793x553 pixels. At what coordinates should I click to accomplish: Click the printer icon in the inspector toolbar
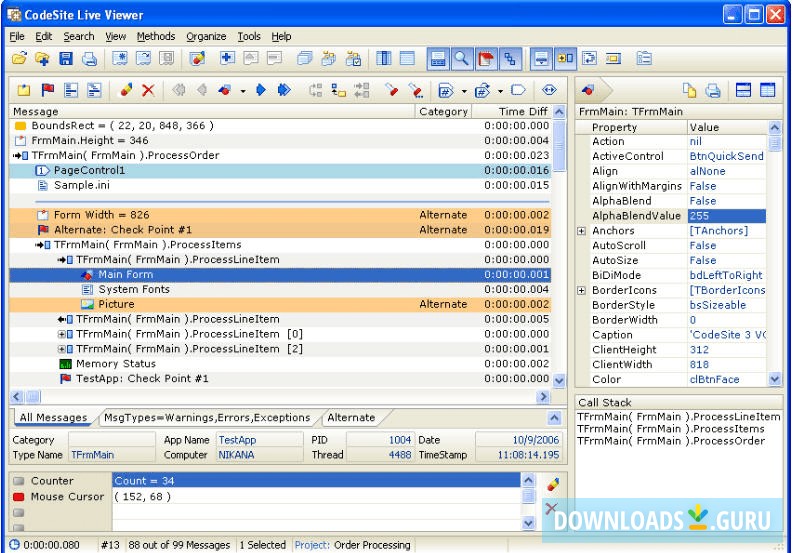(713, 91)
